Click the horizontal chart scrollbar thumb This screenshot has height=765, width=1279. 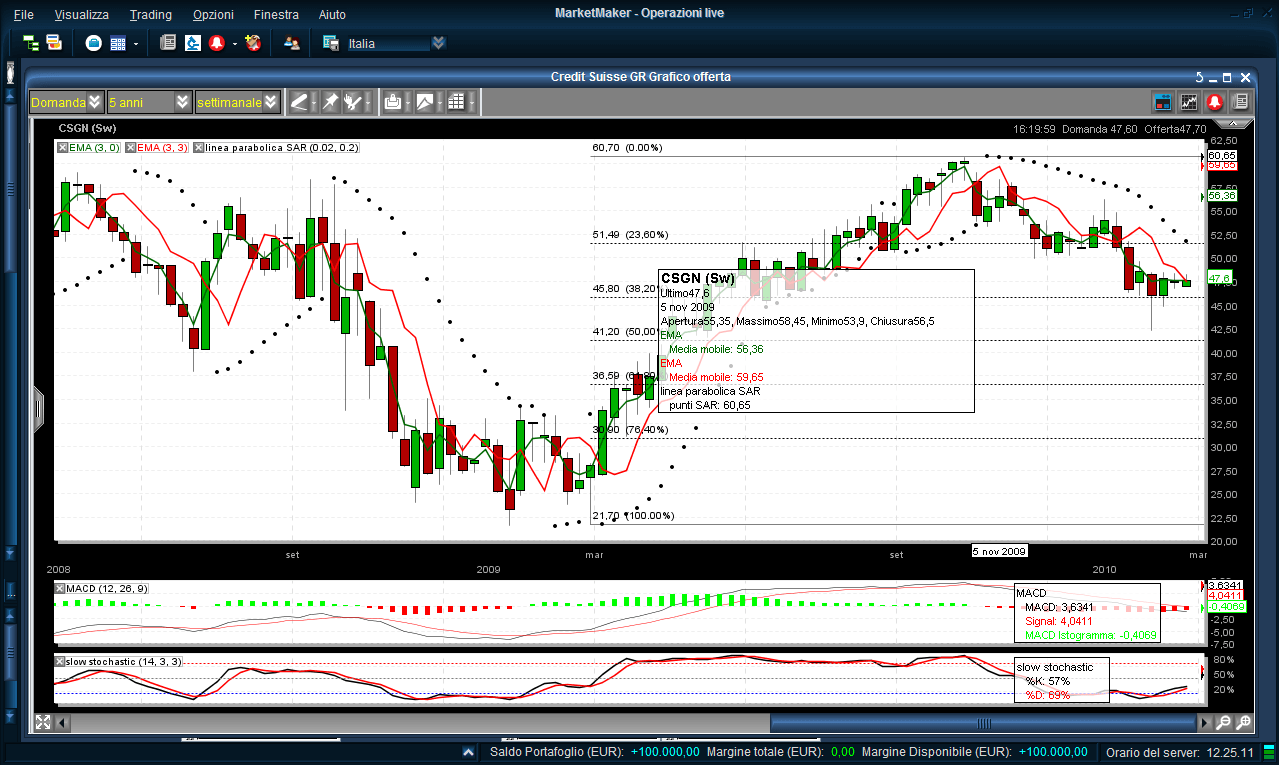[985, 723]
